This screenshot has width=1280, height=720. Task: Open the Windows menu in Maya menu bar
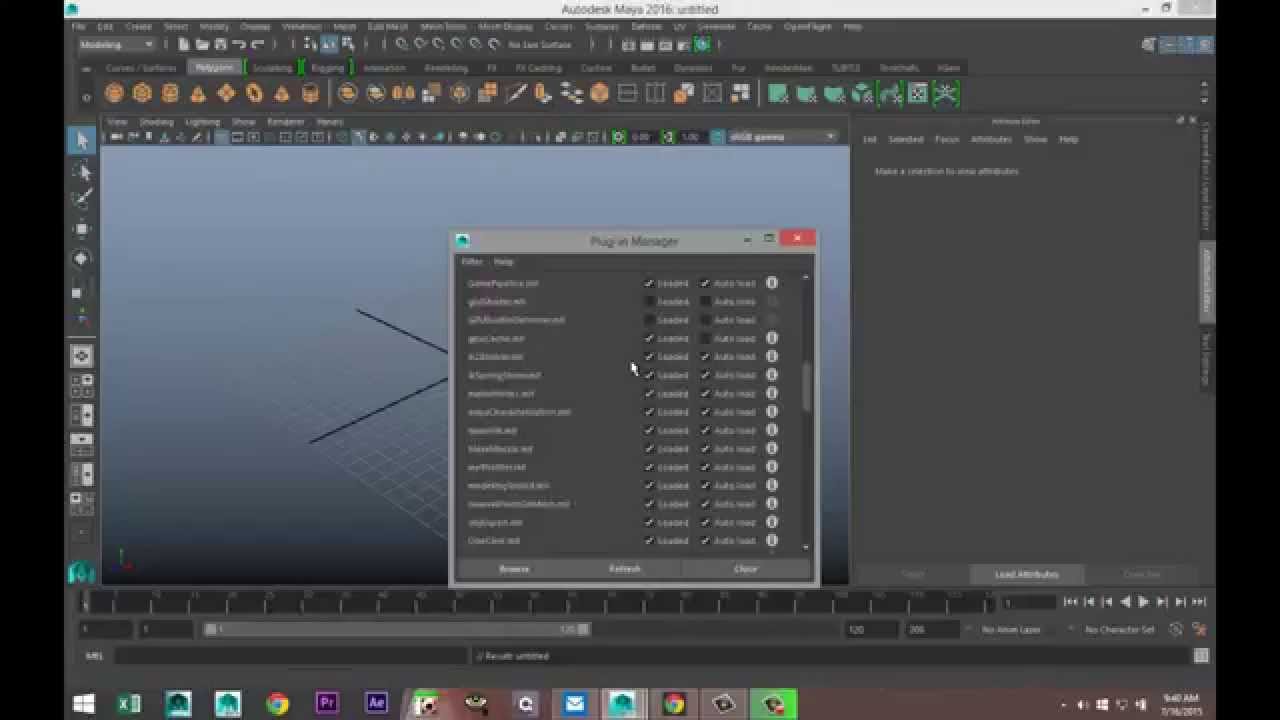301,26
